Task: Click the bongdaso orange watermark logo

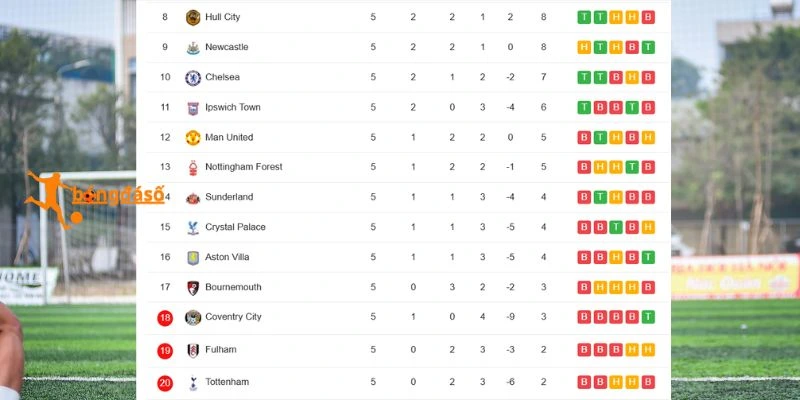Action: [95, 199]
